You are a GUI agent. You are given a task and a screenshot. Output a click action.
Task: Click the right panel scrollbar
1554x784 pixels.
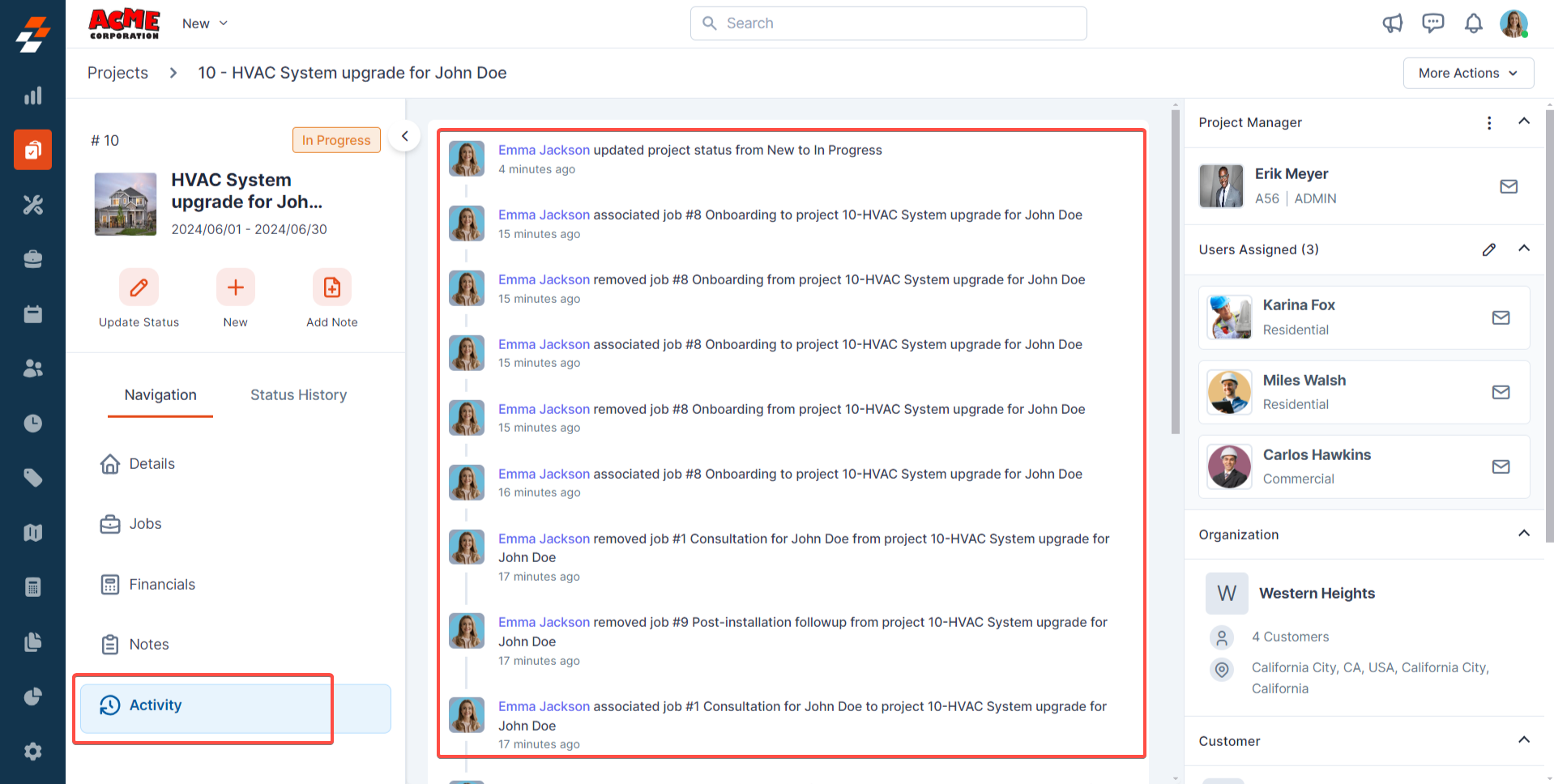(x=1549, y=326)
